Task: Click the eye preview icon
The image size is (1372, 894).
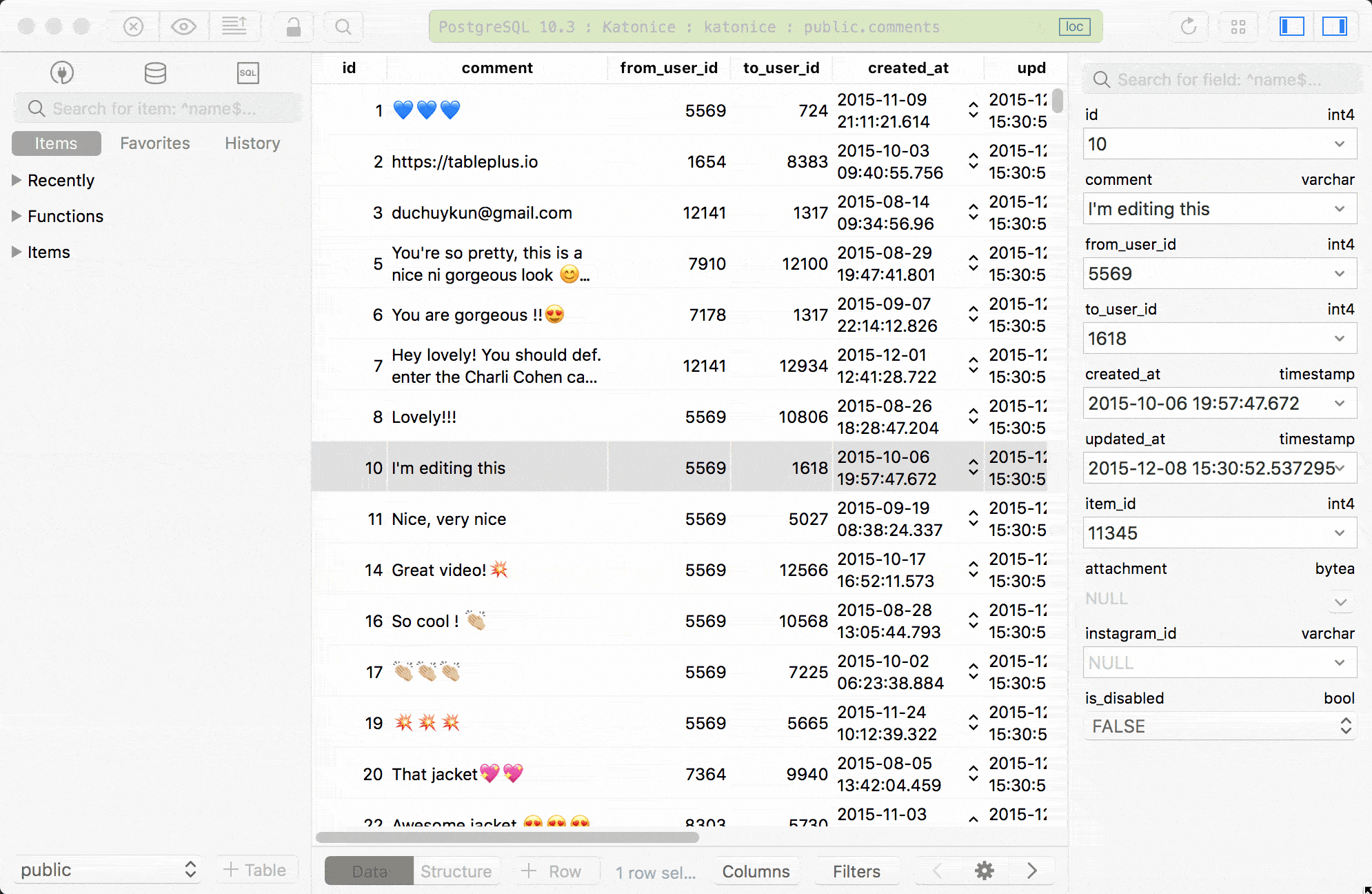Action: (183, 27)
